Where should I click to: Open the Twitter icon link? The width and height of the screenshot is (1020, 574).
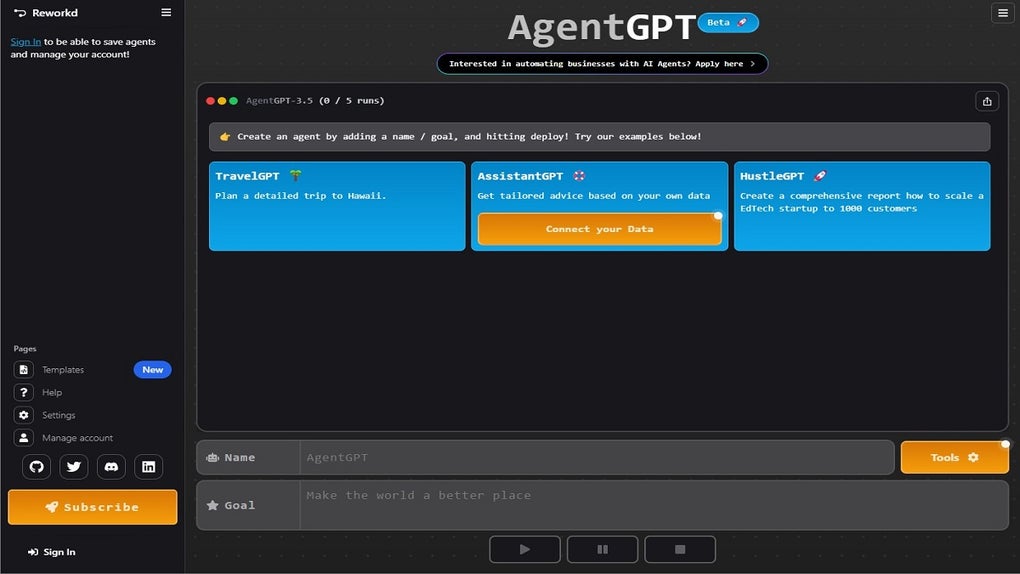pos(74,467)
